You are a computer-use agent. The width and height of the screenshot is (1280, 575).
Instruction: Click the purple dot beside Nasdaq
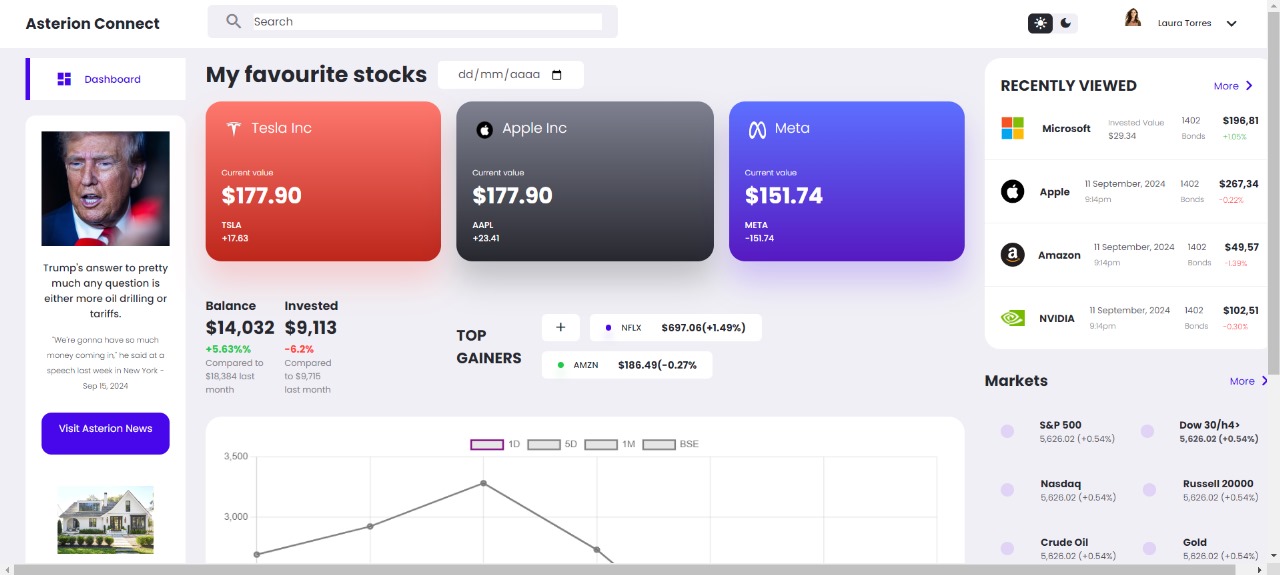[1007, 490]
